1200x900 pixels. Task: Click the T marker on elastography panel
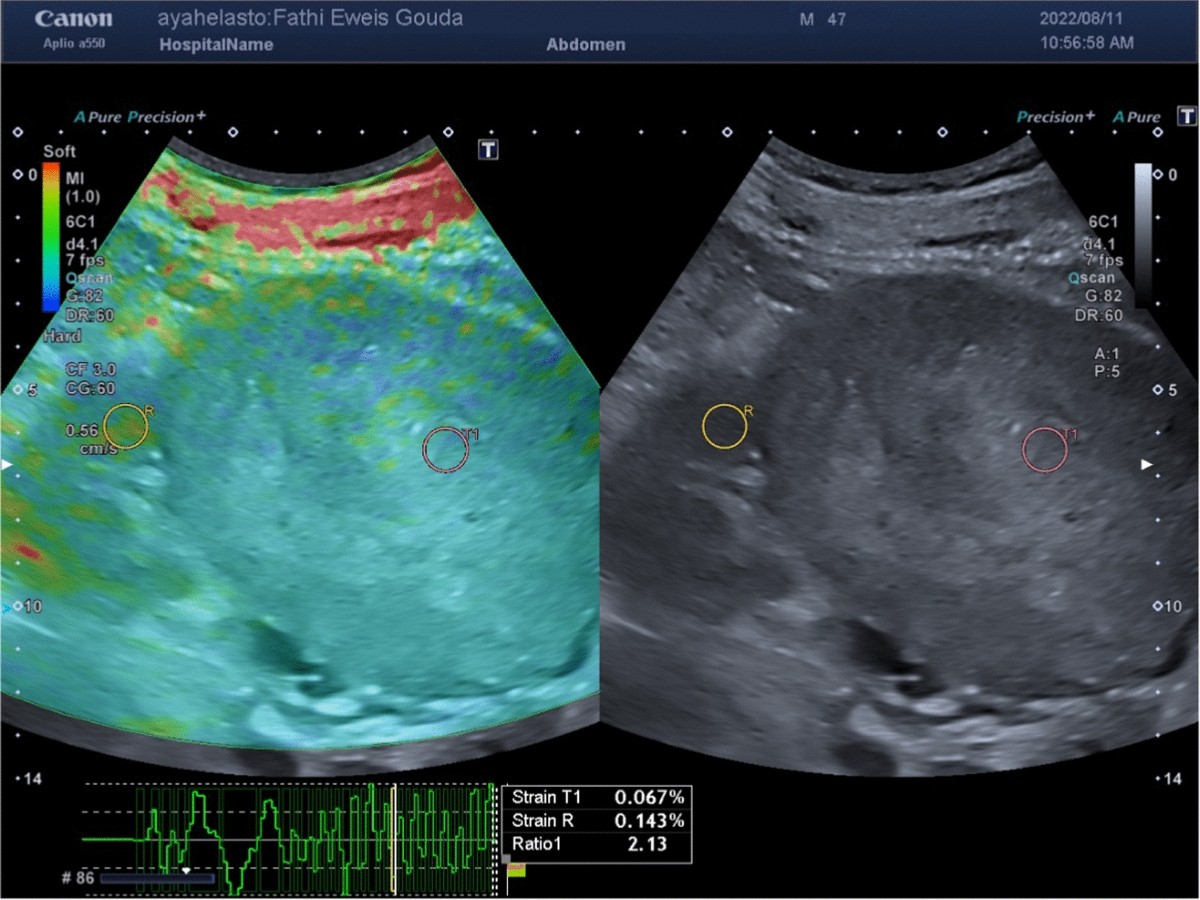[x=487, y=149]
